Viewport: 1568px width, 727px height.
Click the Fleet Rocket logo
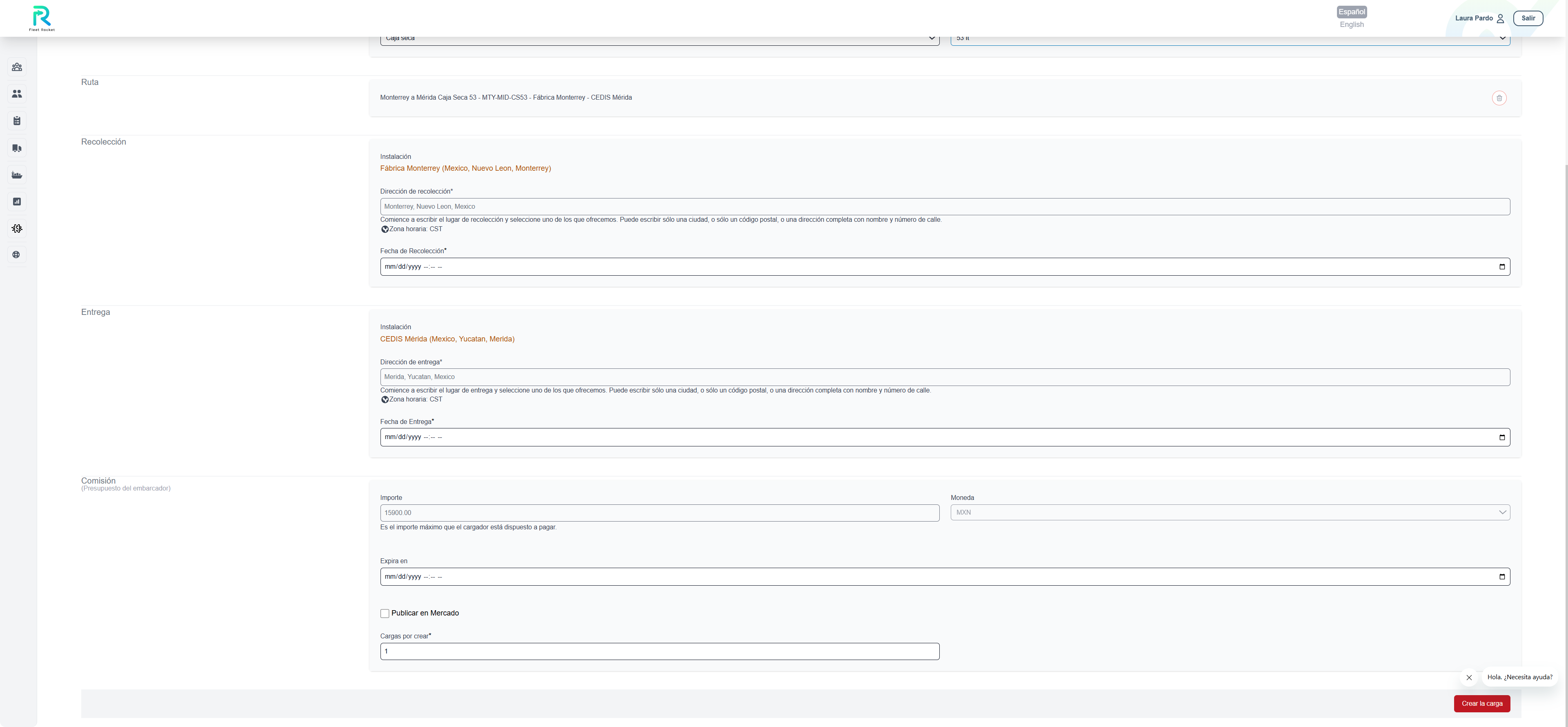pyautogui.click(x=42, y=18)
